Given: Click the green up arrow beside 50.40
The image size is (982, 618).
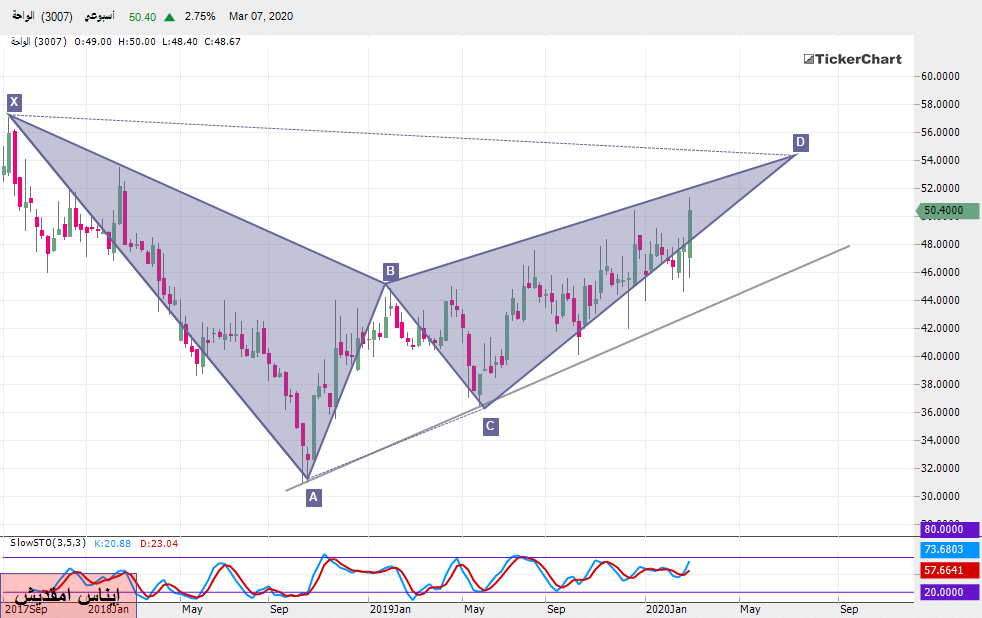Looking at the screenshot, I should pyautogui.click(x=170, y=17).
